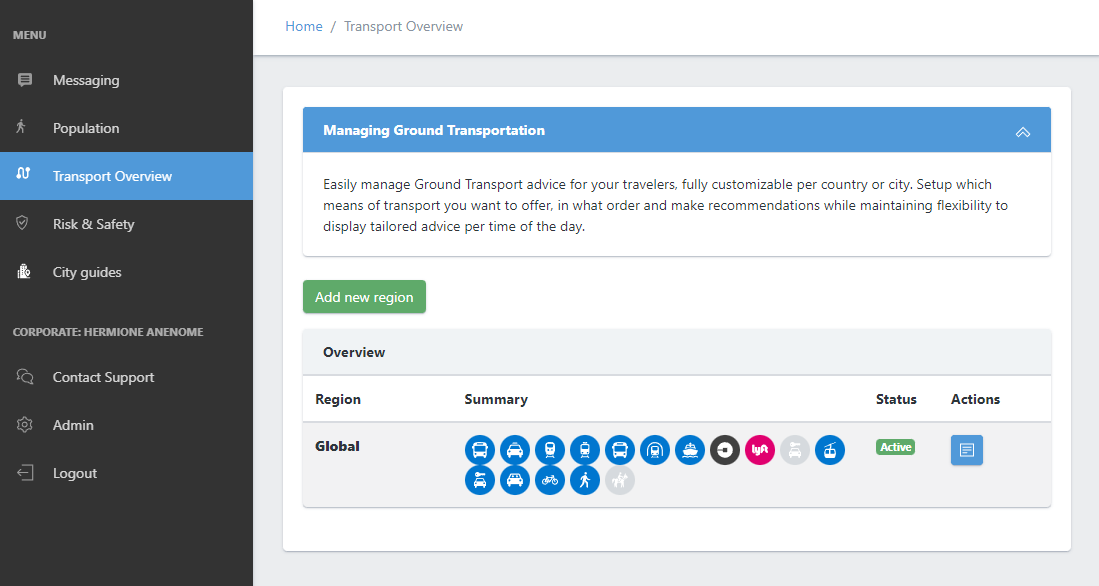This screenshot has height=586, width=1099.
Task: Open the Global region edit action
Action: click(967, 450)
